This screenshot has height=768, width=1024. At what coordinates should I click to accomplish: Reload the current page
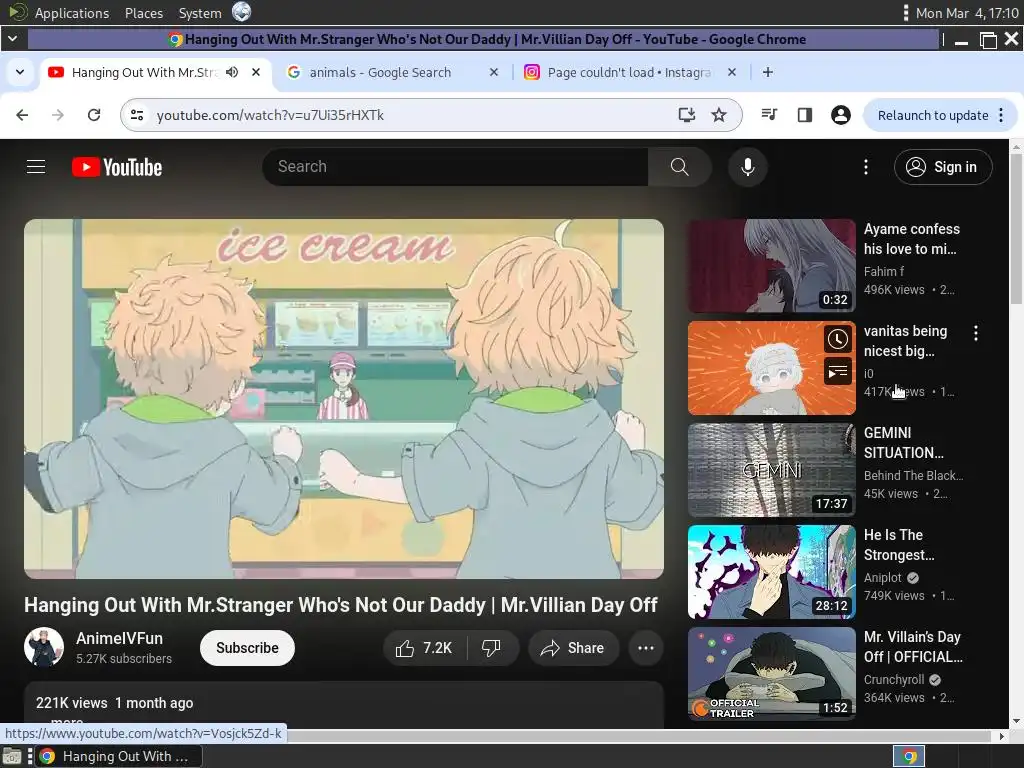point(94,115)
